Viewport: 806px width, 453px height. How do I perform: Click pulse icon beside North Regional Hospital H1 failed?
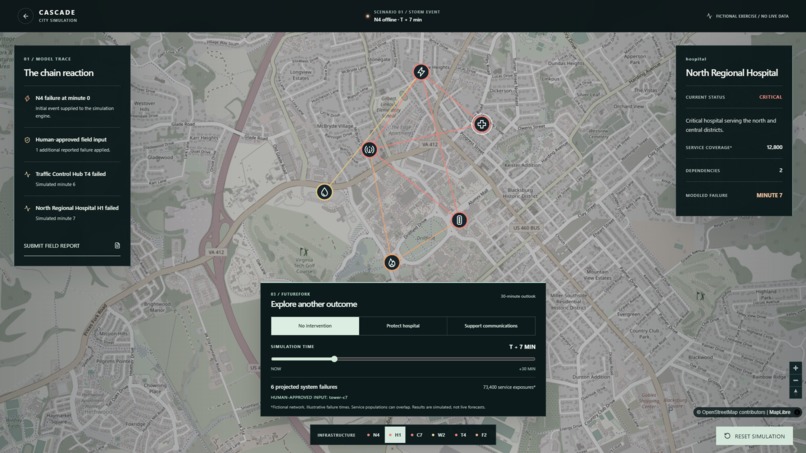27,208
